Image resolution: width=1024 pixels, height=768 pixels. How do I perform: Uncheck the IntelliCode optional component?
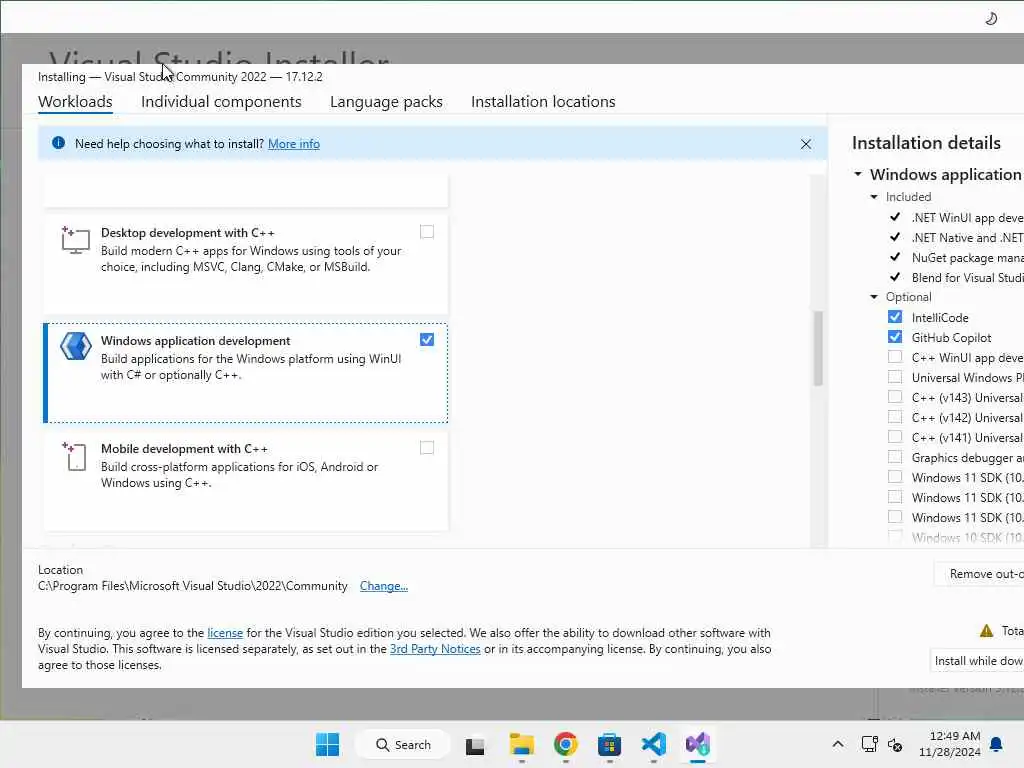click(x=895, y=317)
